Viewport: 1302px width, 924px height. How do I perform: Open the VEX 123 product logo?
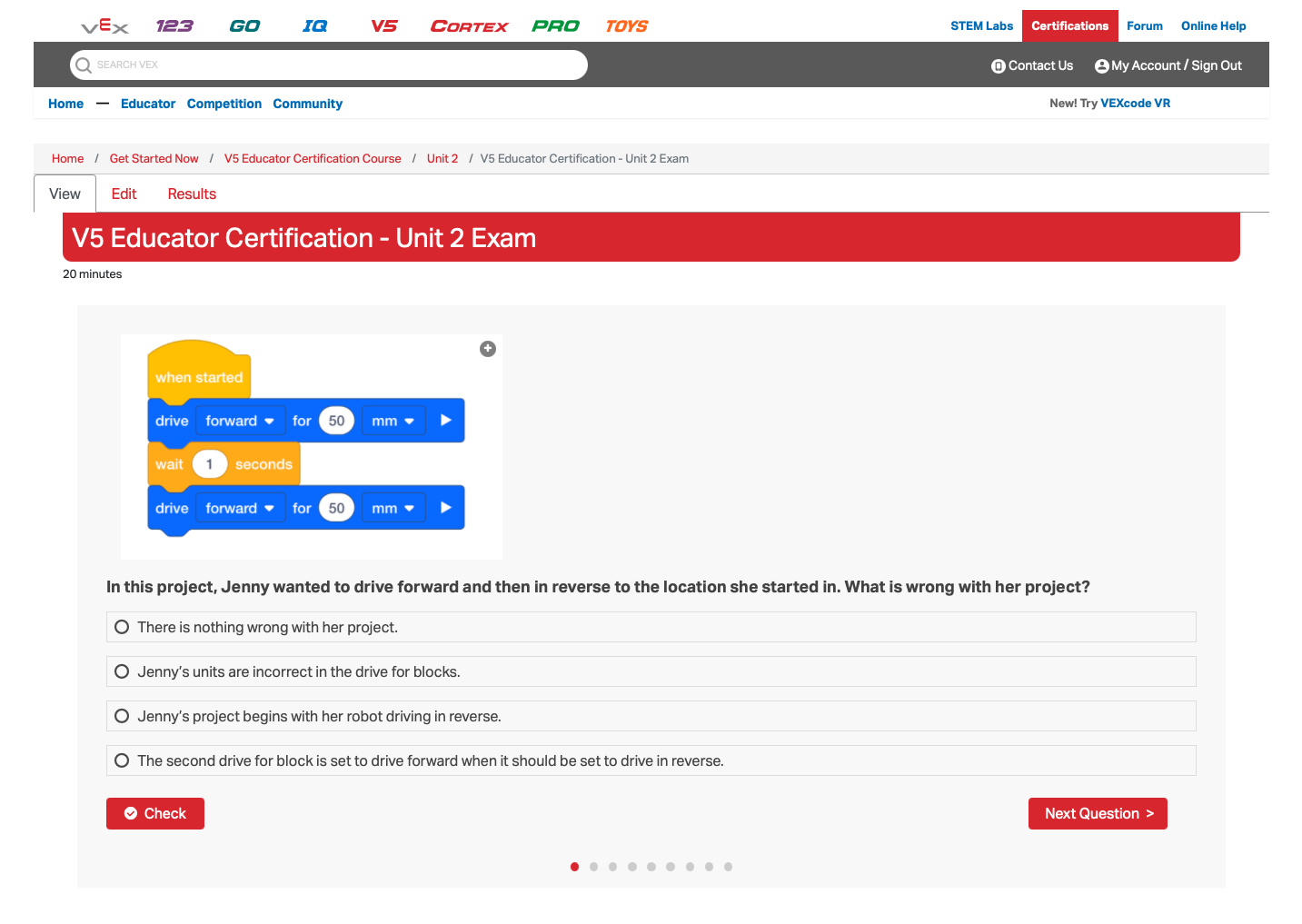coord(174,26)
